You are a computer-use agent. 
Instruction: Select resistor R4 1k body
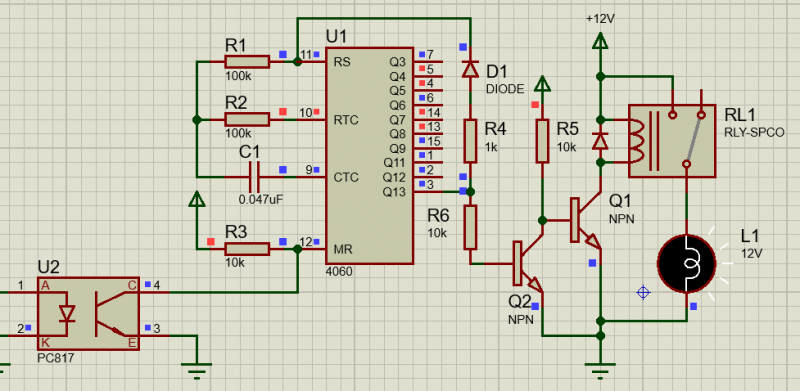(x=470, y=141)
